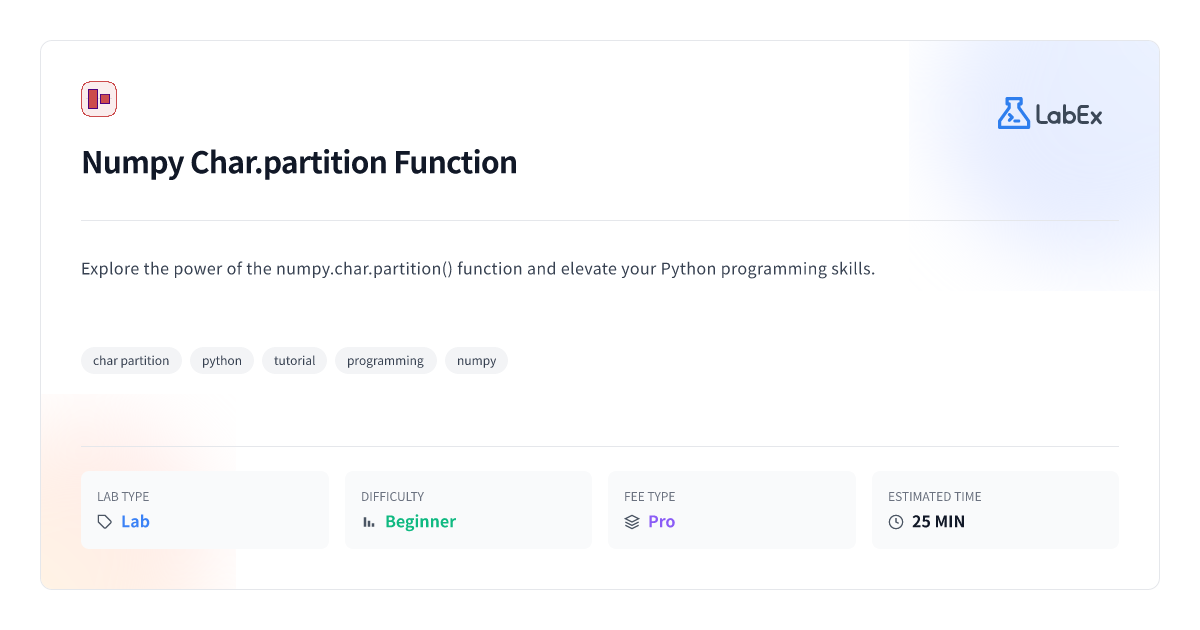Click the LabEx brand text
This screenshot has height=630, width=1200.
pos(1069,115)
